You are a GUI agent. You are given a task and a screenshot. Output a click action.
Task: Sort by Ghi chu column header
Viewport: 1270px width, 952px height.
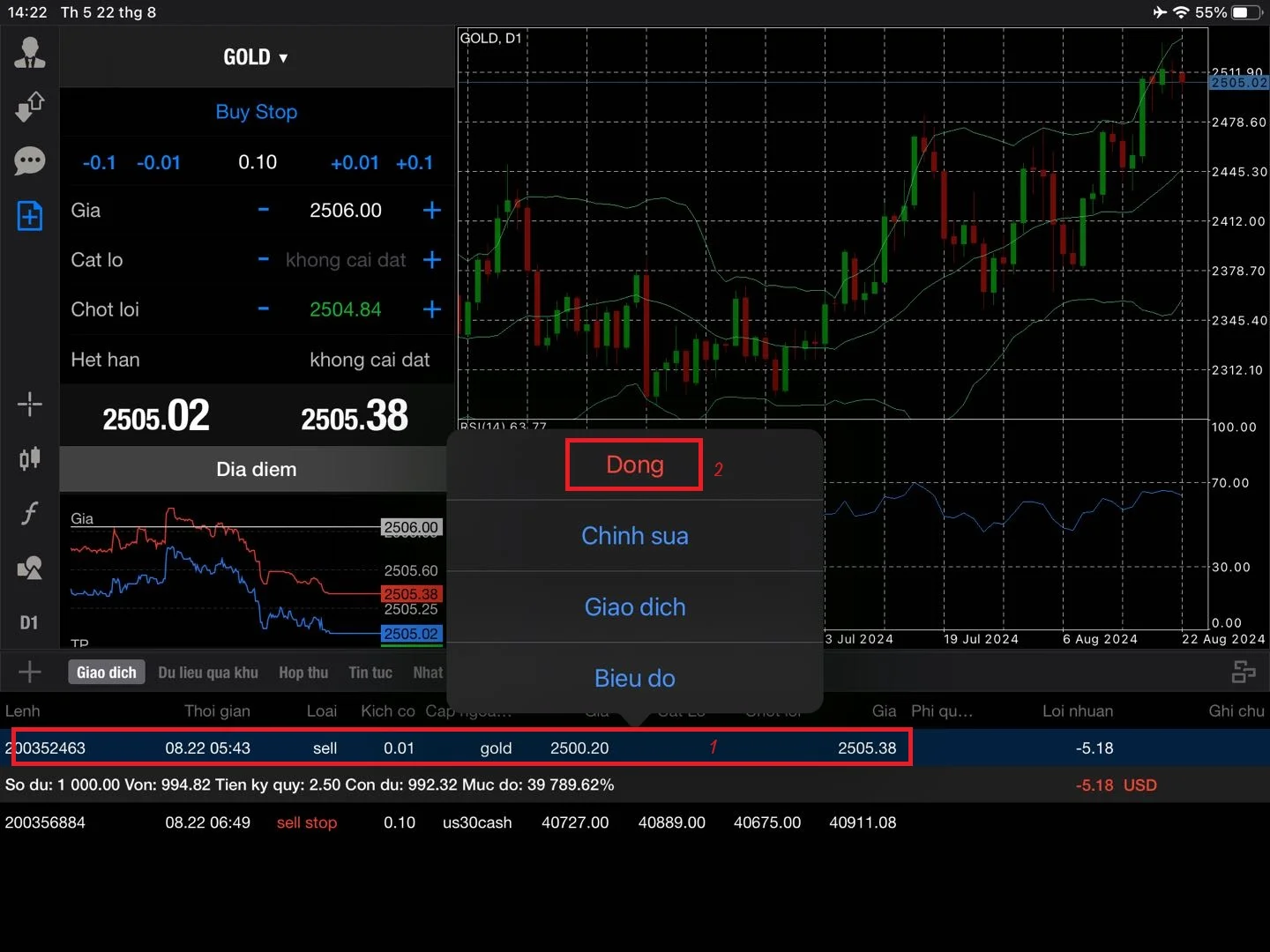coord(1236,711)
